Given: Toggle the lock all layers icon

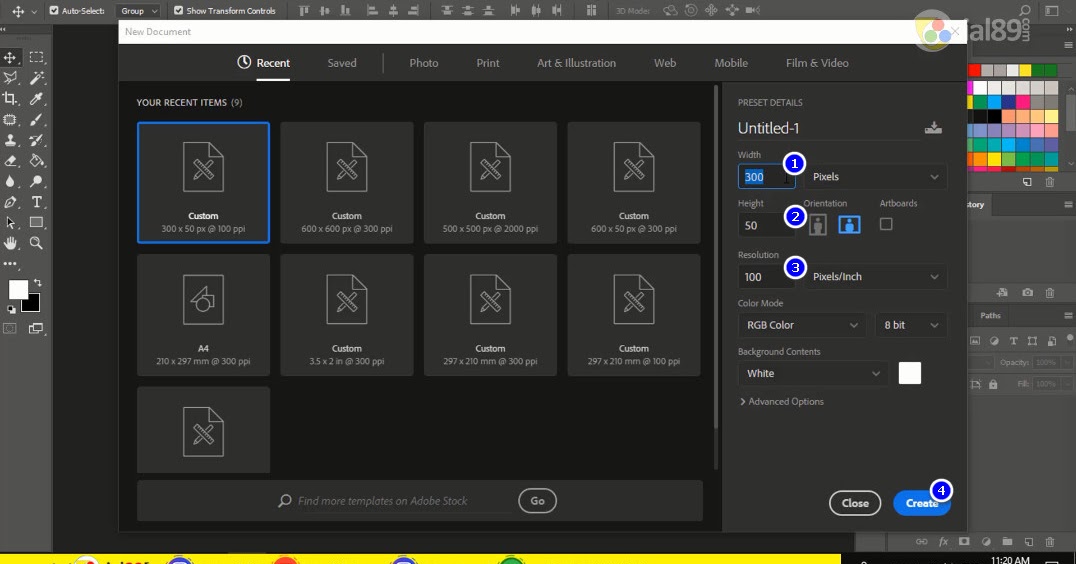Looking at the screenshot, I should pos(993,384).
